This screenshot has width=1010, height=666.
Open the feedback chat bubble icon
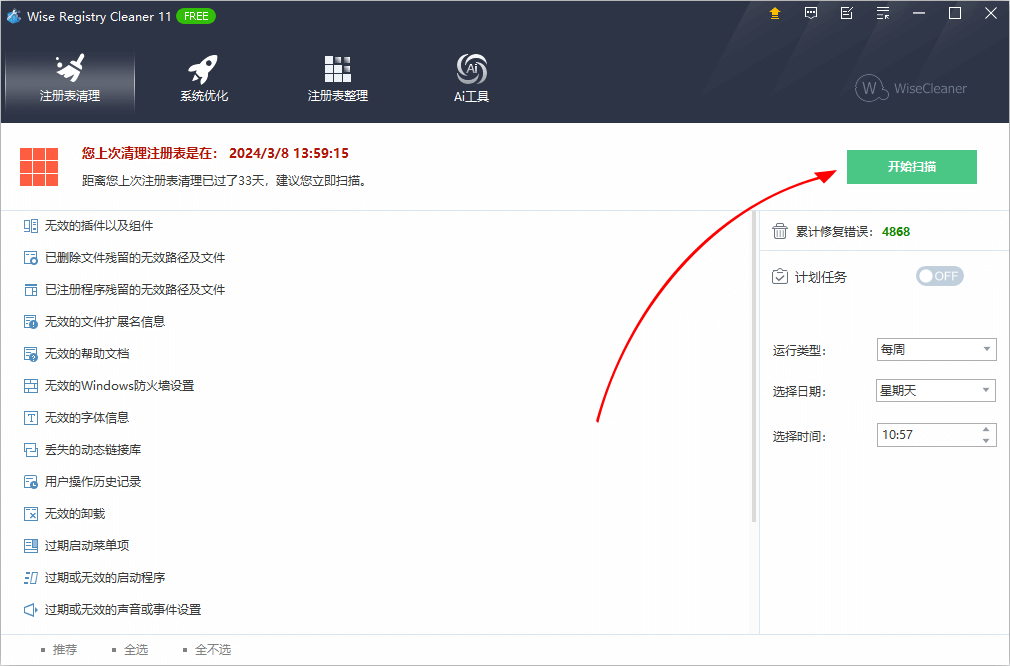(811, 13)
